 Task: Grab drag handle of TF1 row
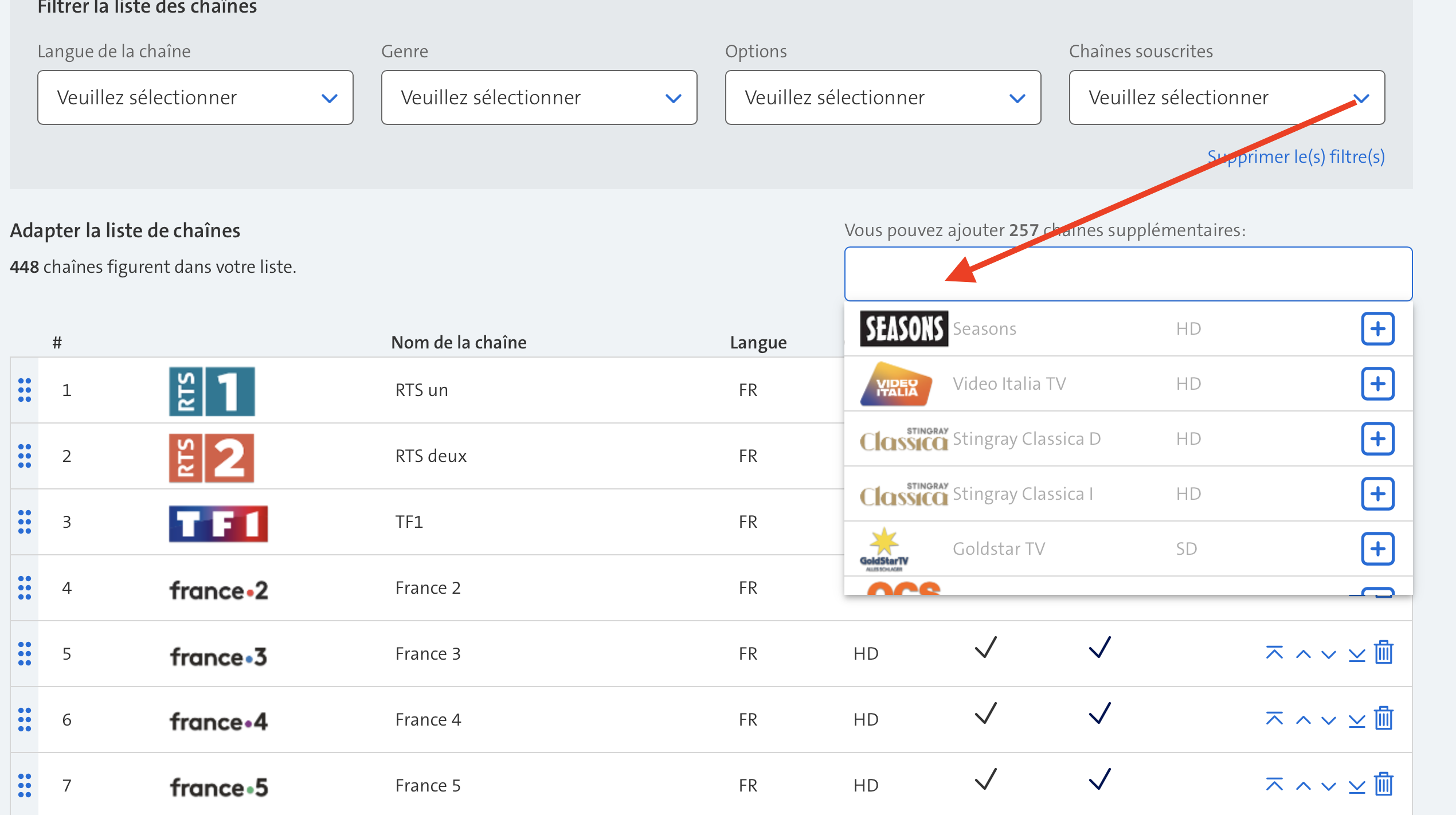click(25, 522)
